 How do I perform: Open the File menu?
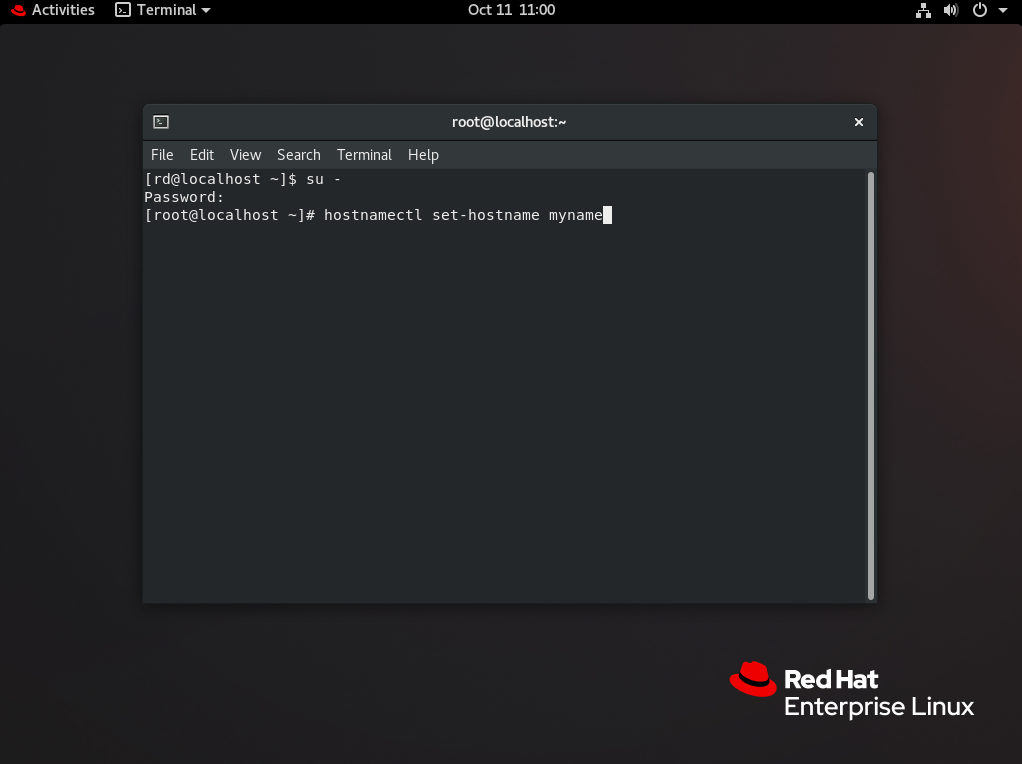pos(162,155)
